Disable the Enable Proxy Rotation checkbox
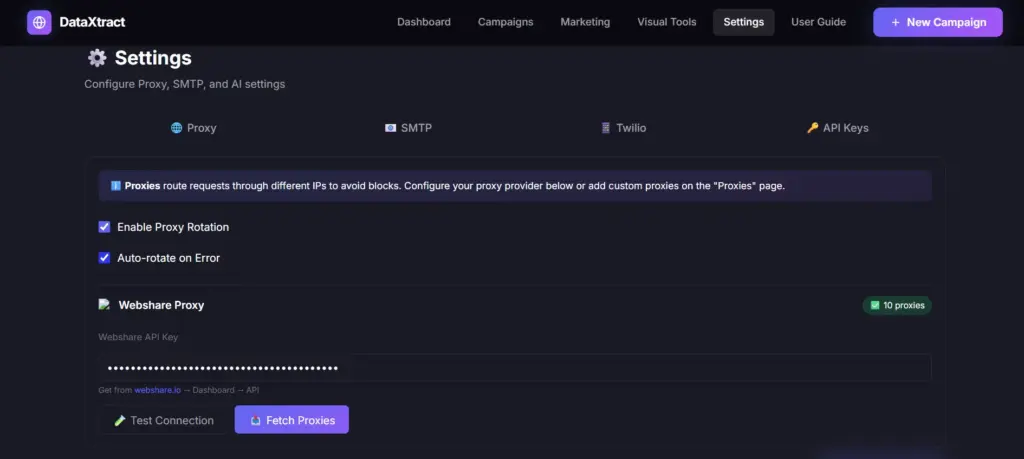 104,227
